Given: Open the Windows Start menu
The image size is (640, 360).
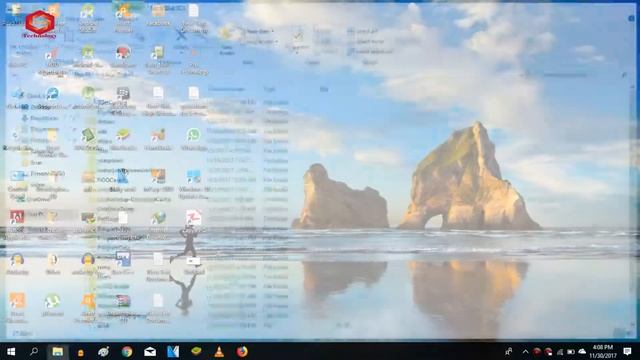Looking at the screenshot, I should [11, 351].
